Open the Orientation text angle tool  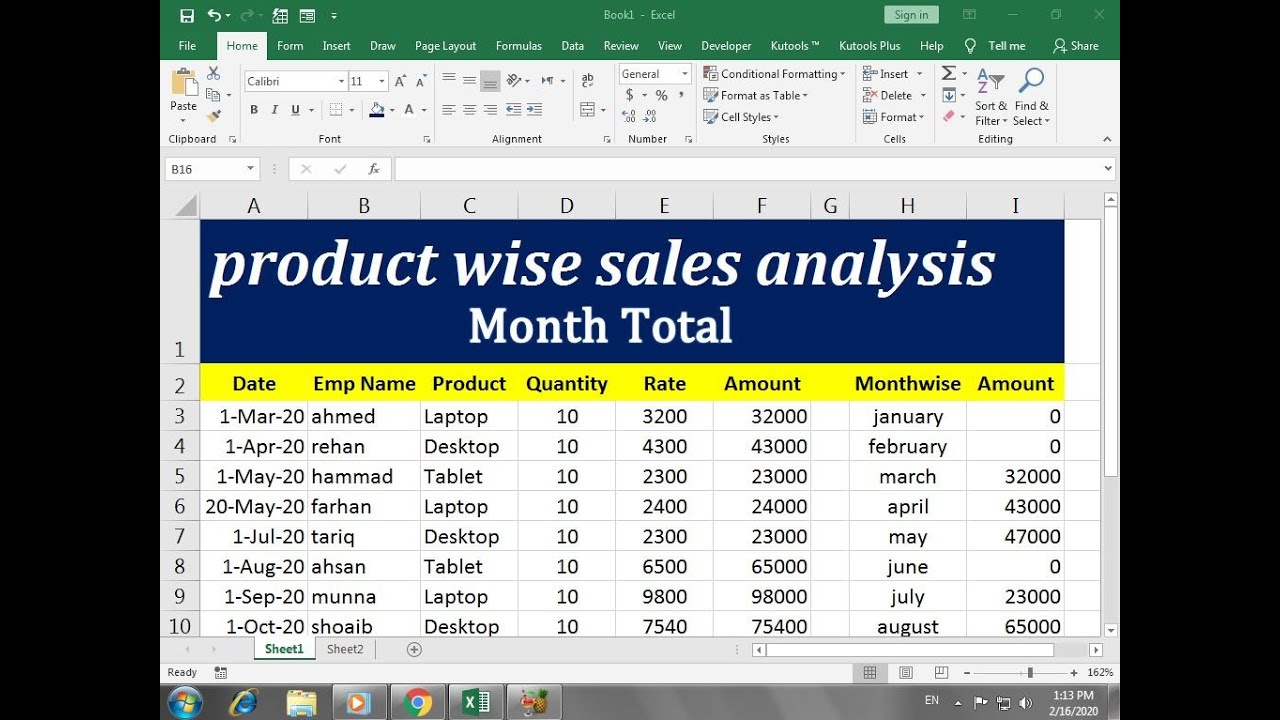[x=514, y=80]
